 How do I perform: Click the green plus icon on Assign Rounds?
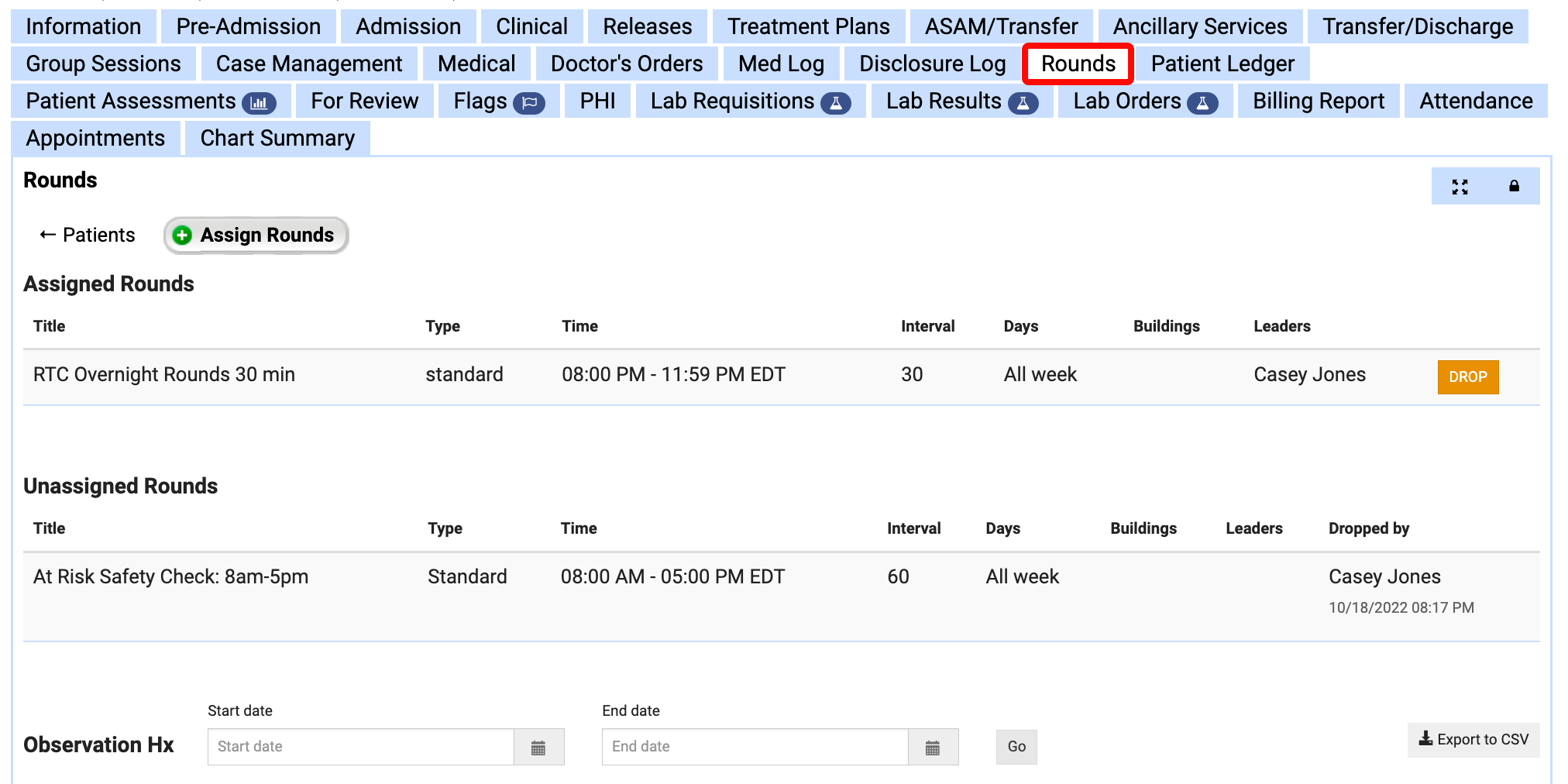click(181, 235)
